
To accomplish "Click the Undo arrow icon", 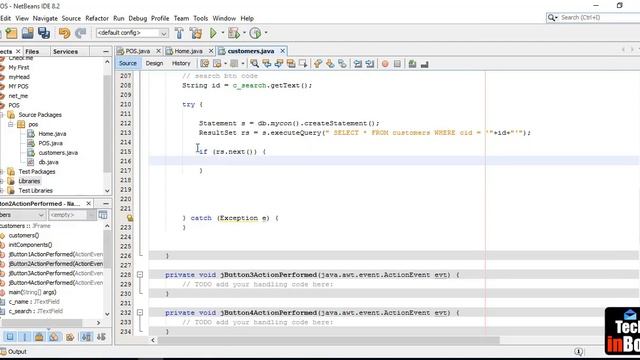I will [x=64, y=33].
